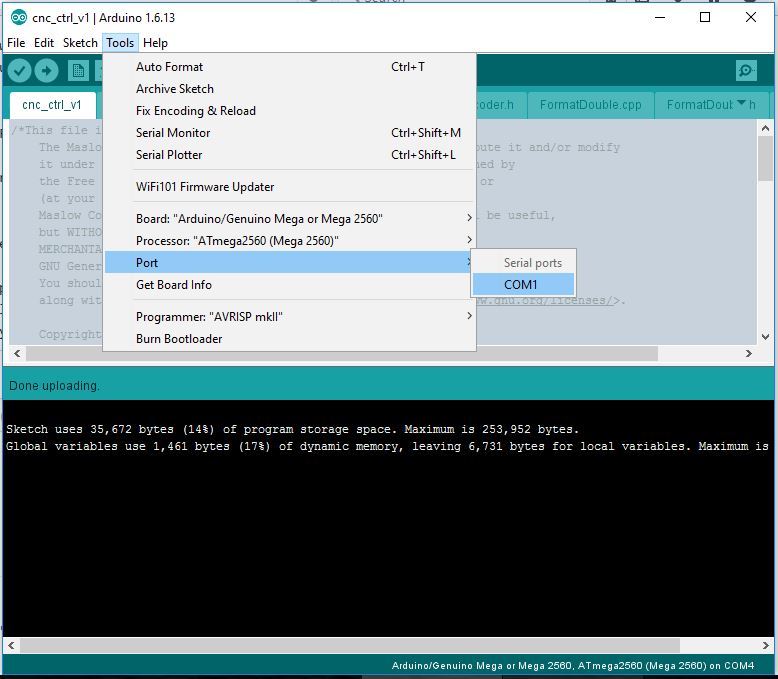Image resolution: width=778 pixels, height=679 pixels.
Task: Choose Fix Encoding & Reload
Action: 290,111
